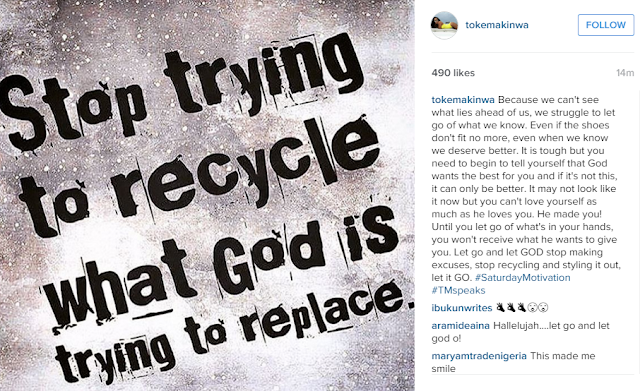This screenshot has width=640, height=391.
Task: Open the #SaturdayMotivation hashtag
Action: (522, 278)
